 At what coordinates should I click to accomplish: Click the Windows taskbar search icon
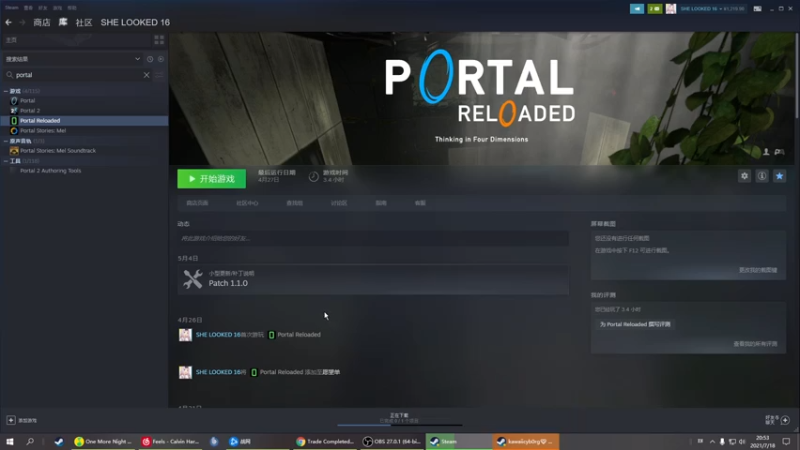(x=30, y=441)
